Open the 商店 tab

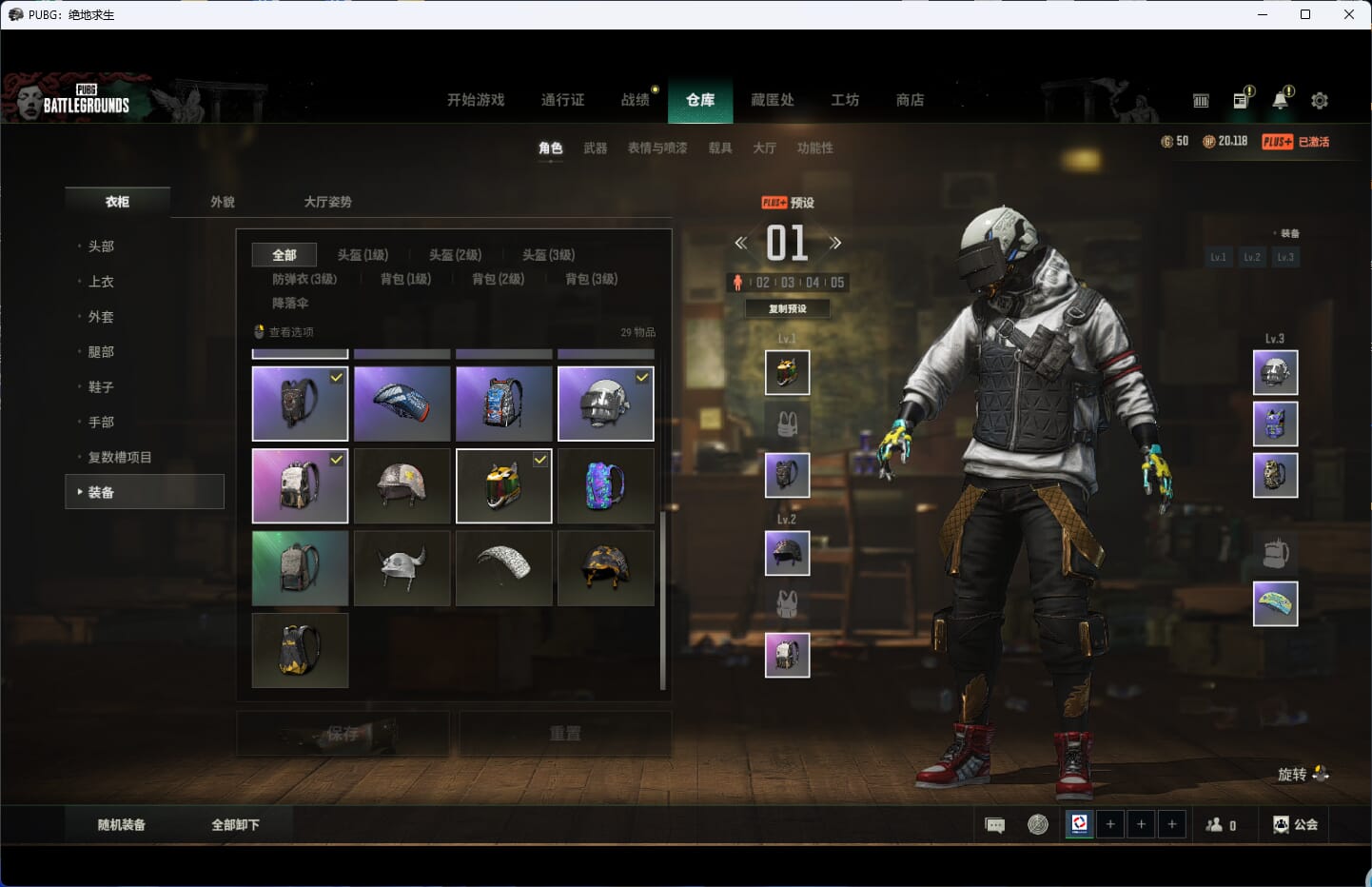910,100
